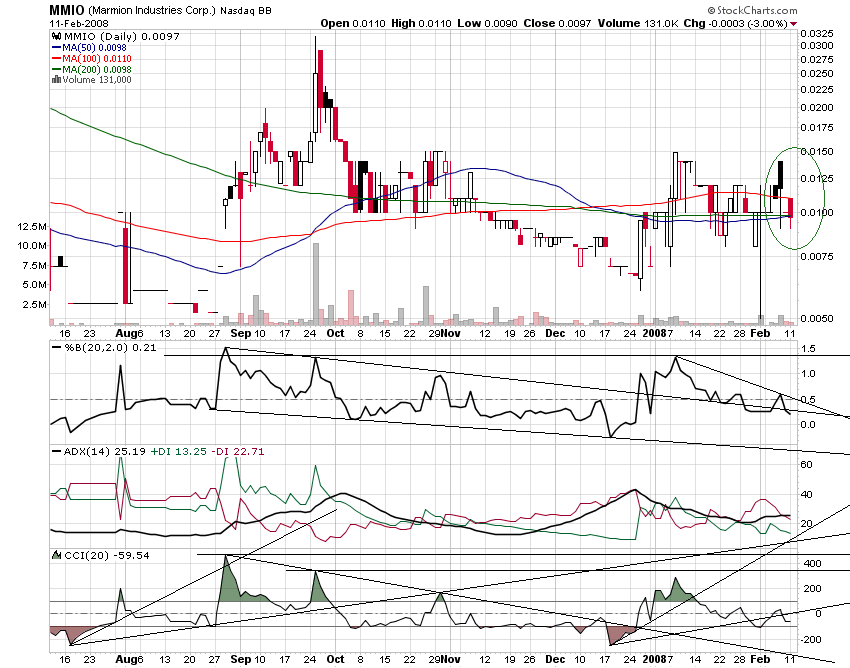Click the 400 level on CCI axis
Viewport: 850px width, 668px height.
813,563
